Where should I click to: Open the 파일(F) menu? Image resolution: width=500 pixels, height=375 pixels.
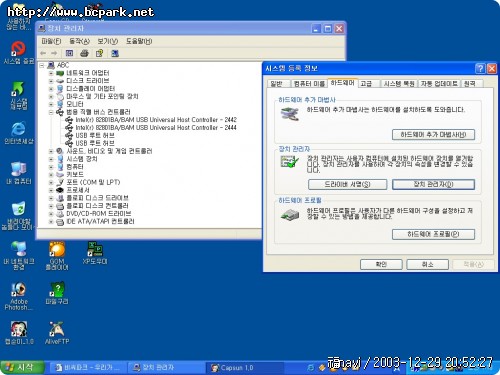[51, 41]
